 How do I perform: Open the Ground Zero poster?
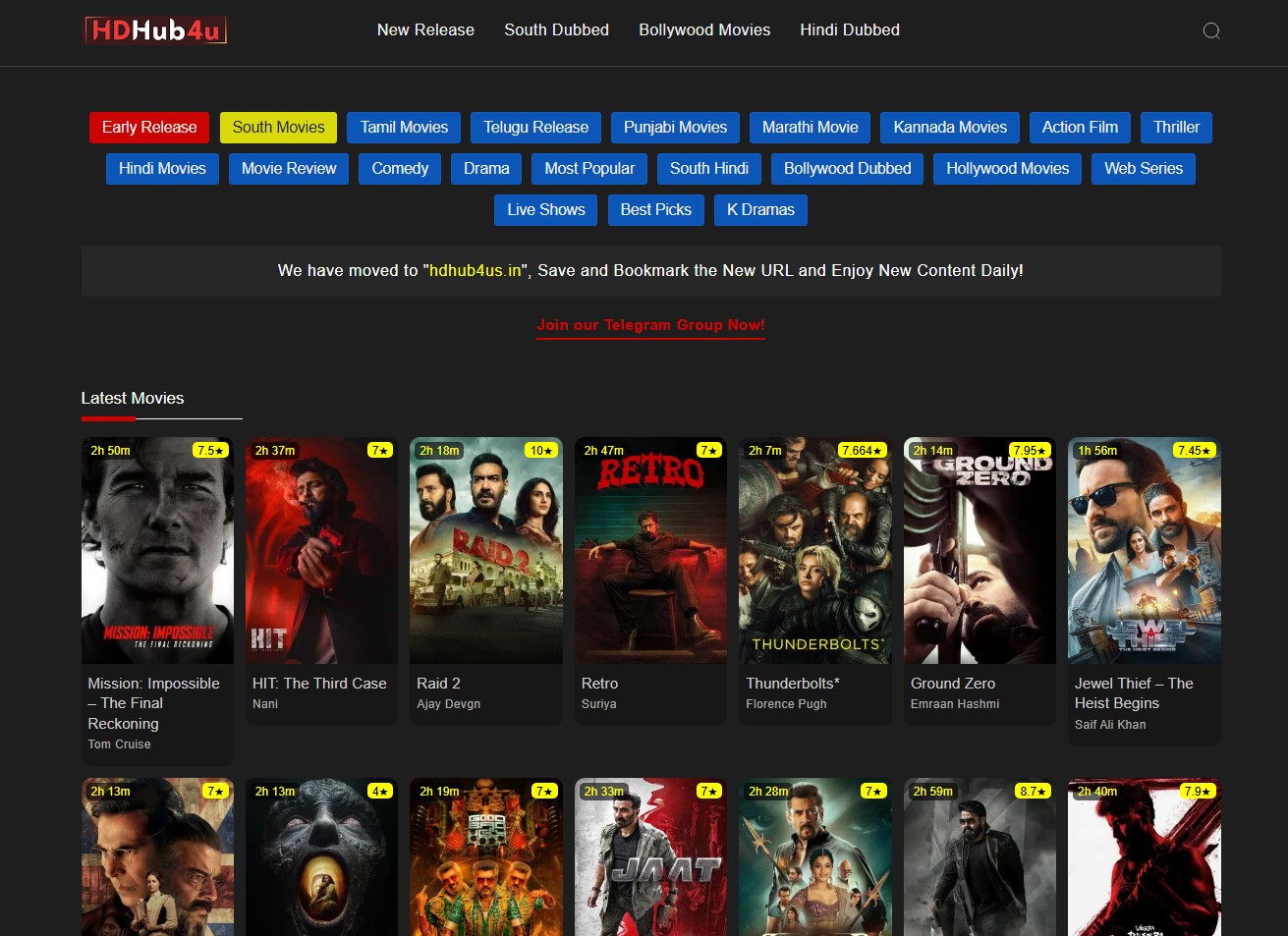coord(980,550)
